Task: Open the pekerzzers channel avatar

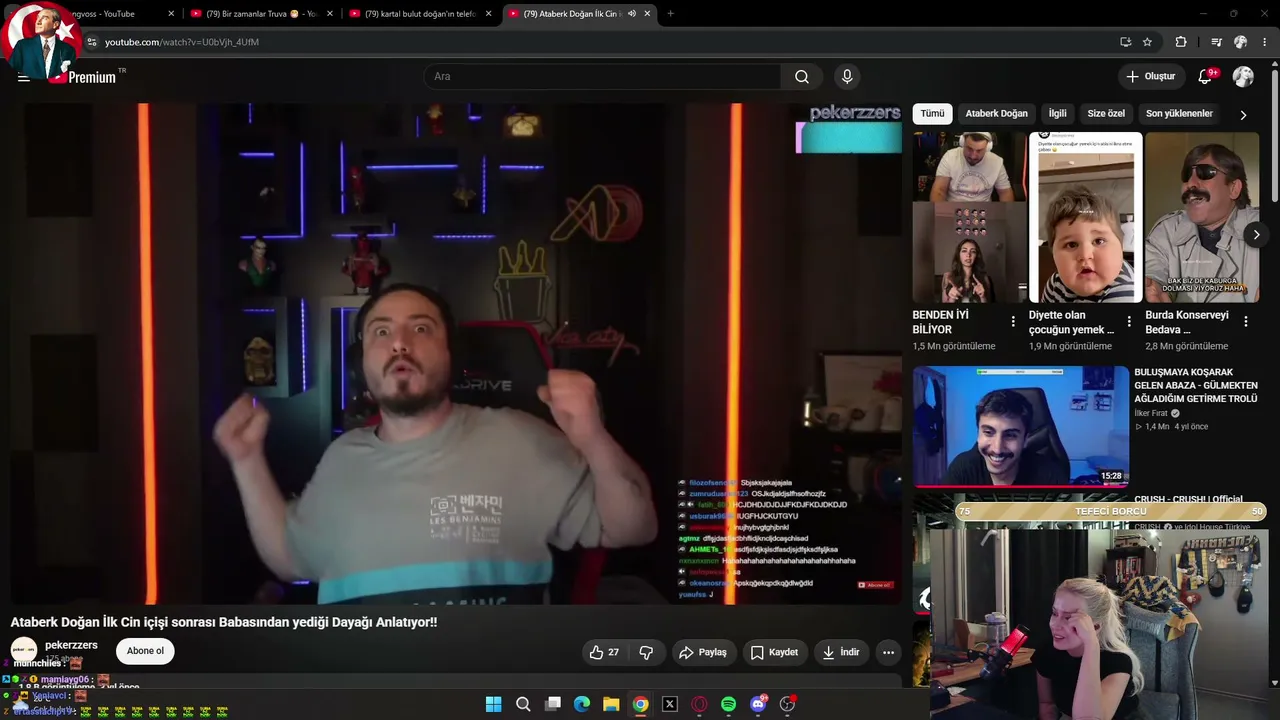Action: 24,651
